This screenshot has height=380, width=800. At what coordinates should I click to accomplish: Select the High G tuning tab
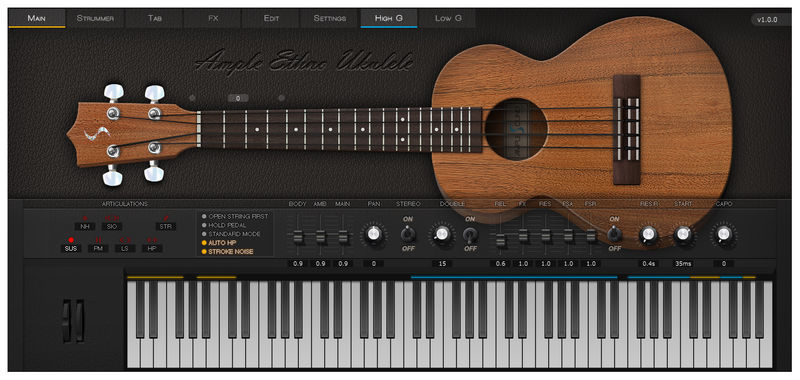(x=389, y=18)
